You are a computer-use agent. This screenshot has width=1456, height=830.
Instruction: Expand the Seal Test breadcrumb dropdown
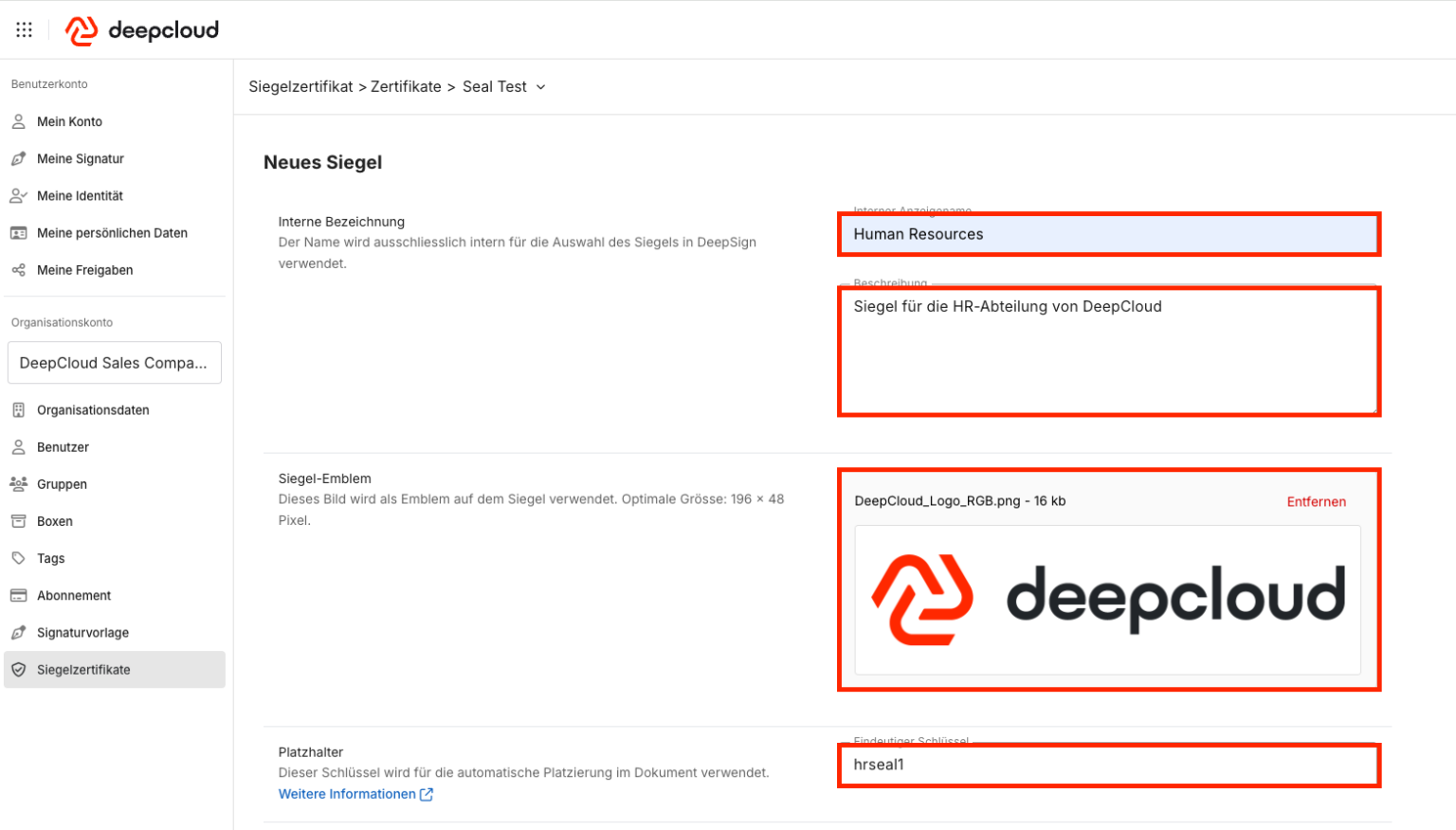click(540, 86)
